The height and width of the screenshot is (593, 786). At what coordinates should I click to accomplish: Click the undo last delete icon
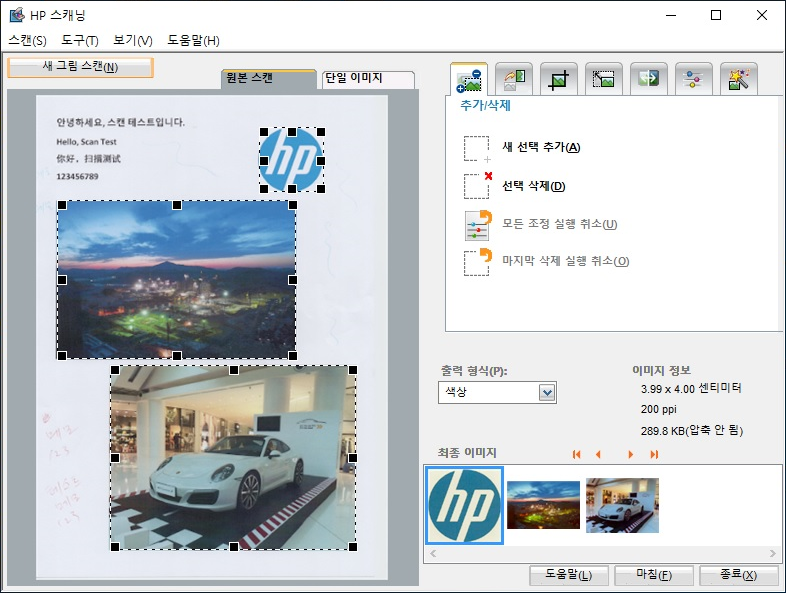coord(478,262)
